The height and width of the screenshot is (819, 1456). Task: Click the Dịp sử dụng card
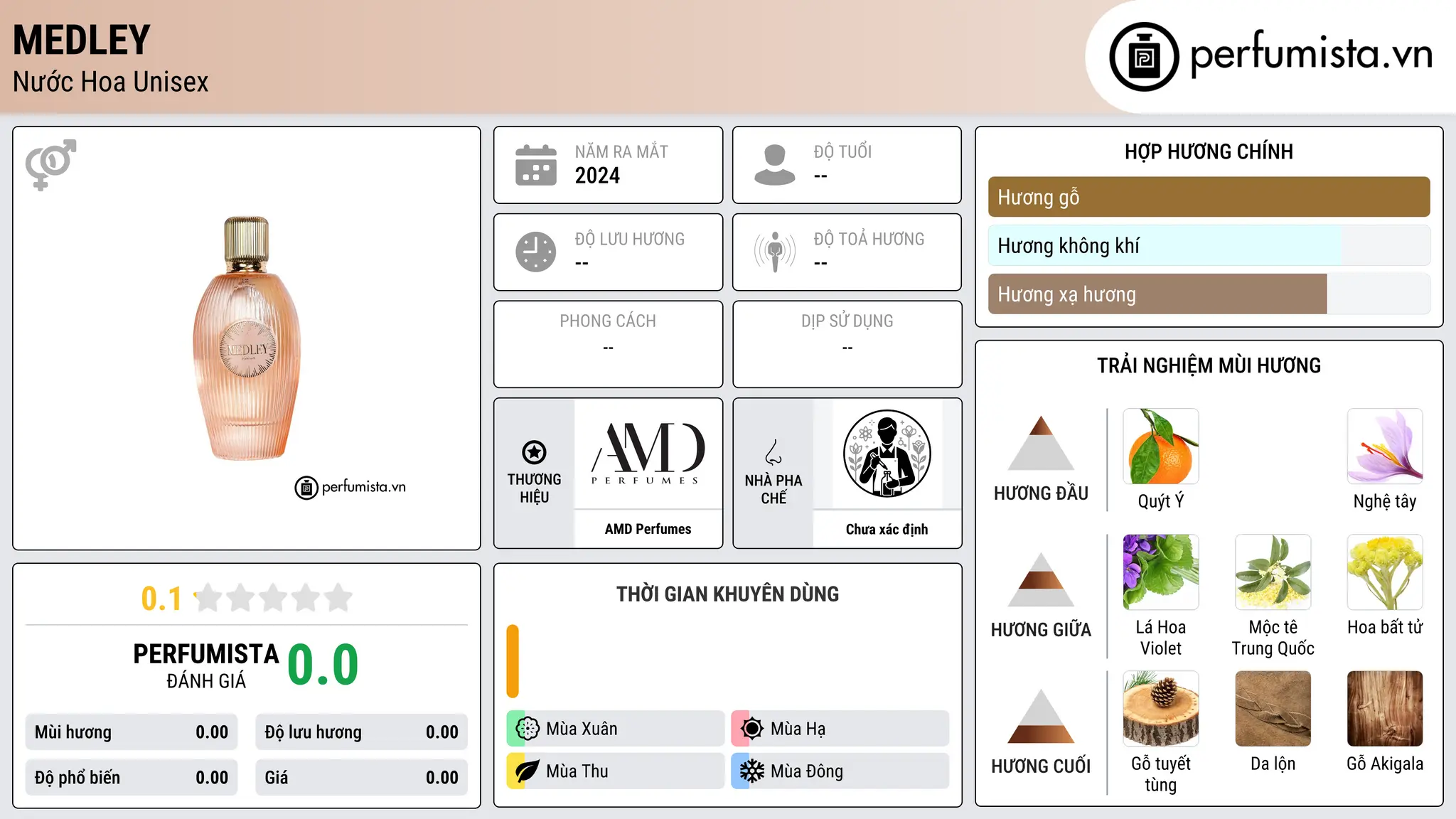(x=847, y=344)
